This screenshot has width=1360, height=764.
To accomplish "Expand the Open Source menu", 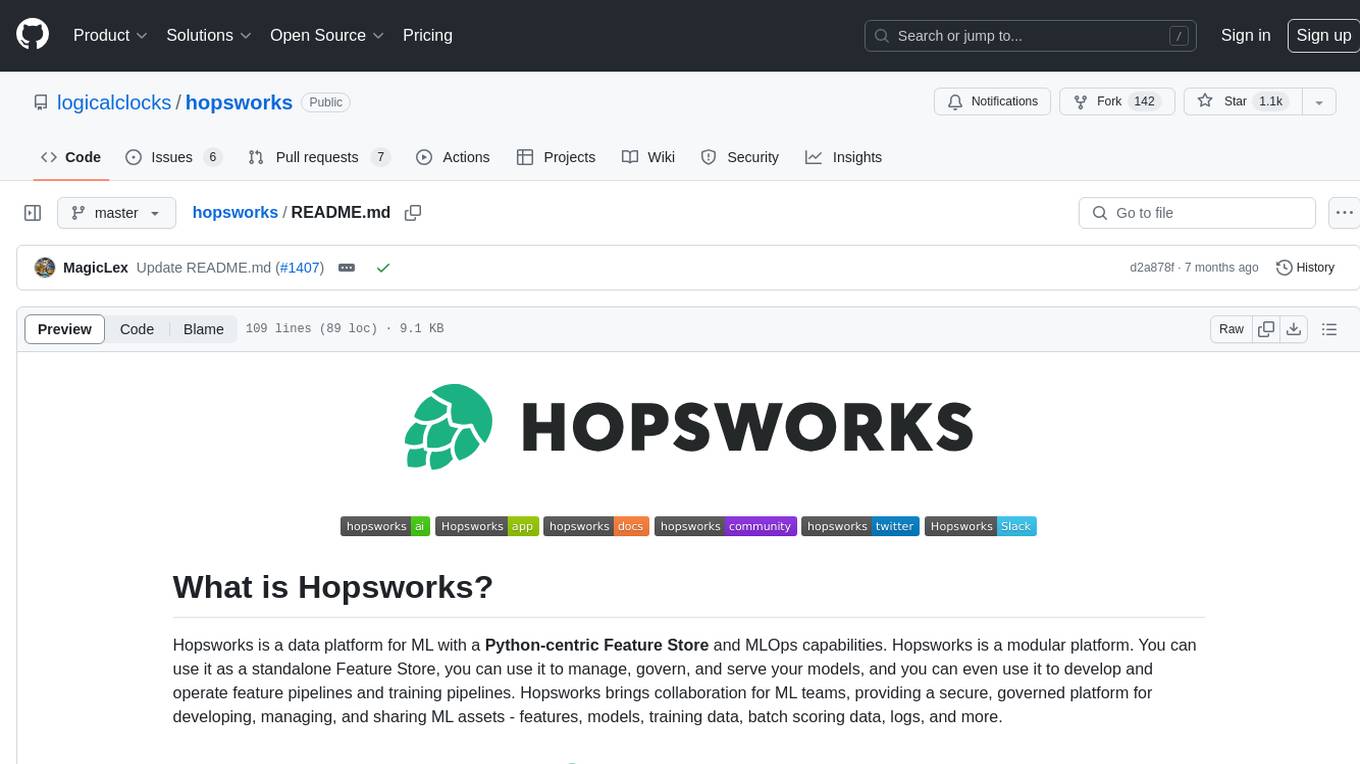I will (x=327, y=35).
